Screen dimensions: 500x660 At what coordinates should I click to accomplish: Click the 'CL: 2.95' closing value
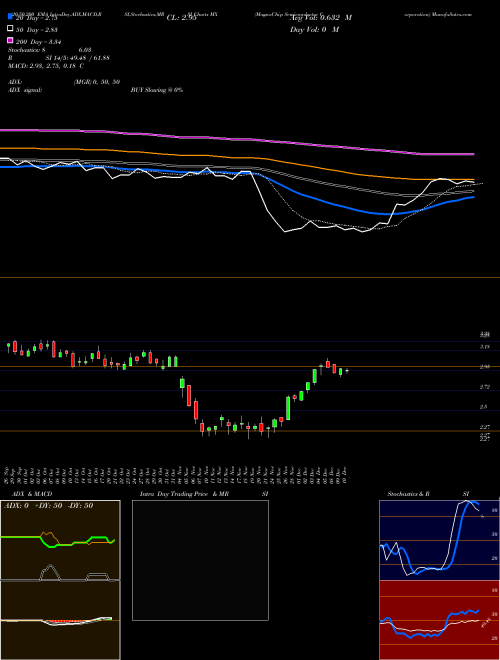click(181, 18)
